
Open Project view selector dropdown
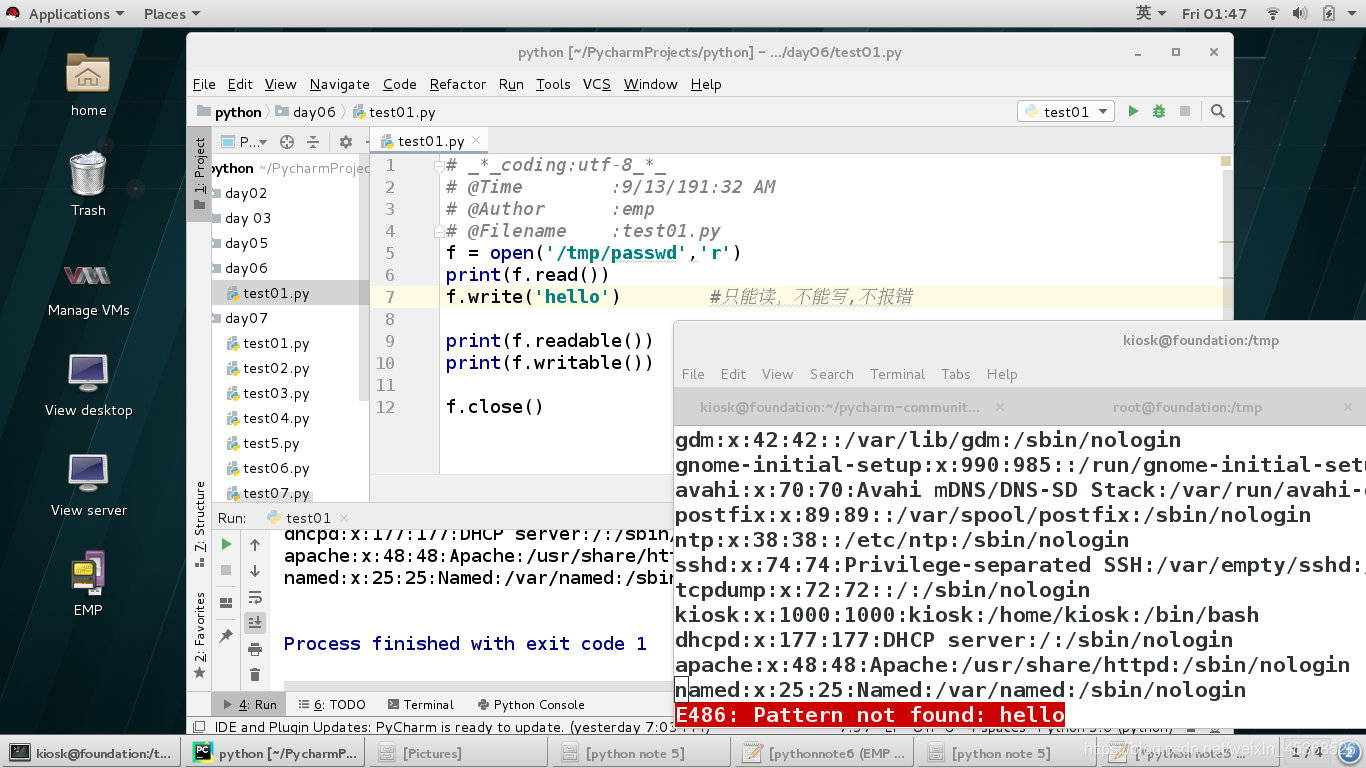click(244, 142)
